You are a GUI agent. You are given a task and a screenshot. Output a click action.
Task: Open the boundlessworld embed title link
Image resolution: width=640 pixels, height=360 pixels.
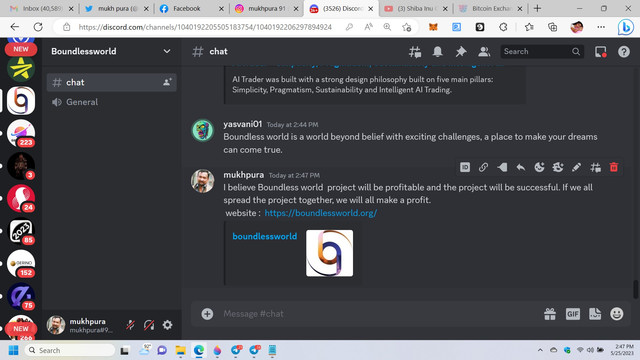click(264, 236)
